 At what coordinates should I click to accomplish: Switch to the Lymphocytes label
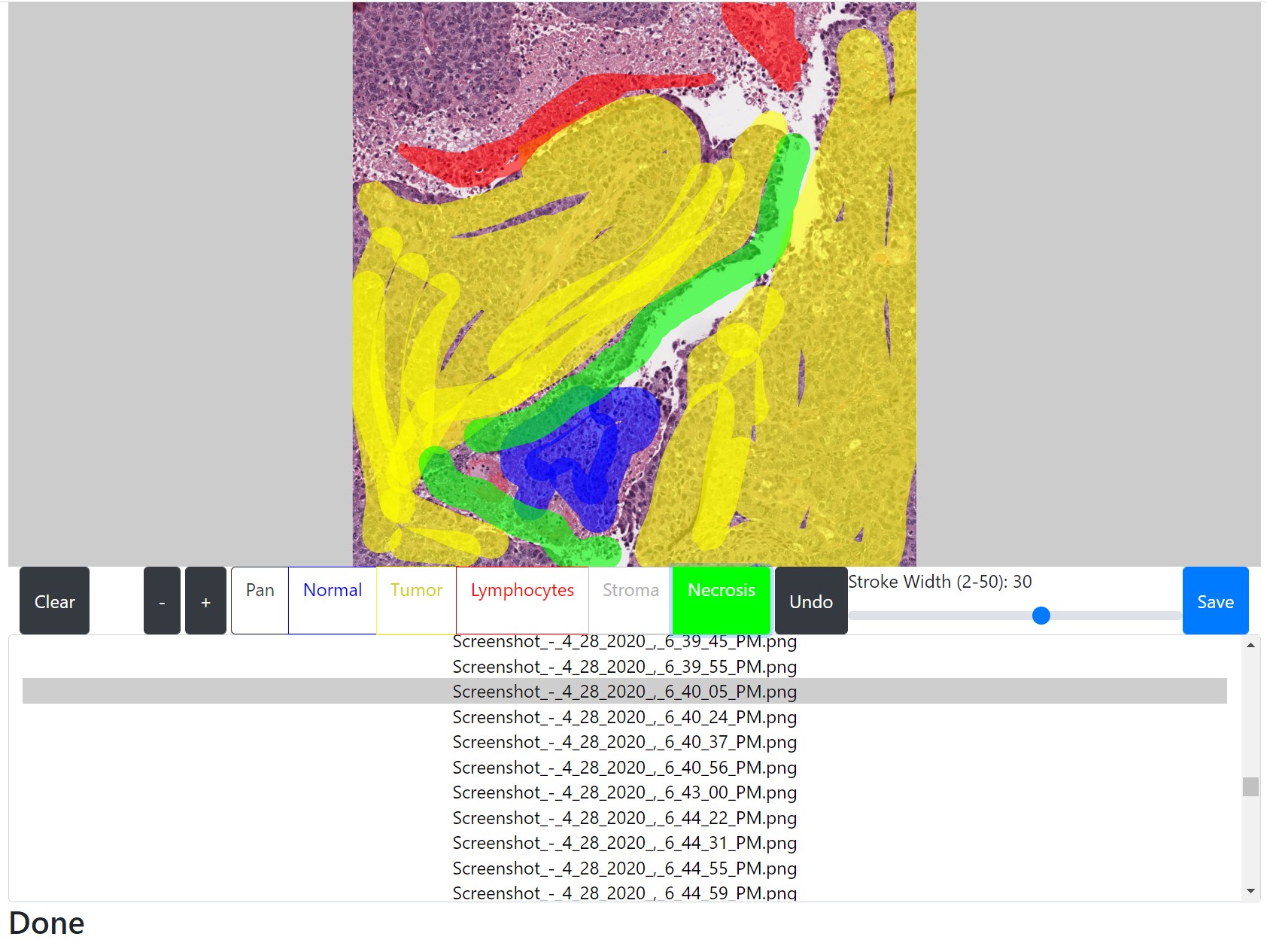click(x=522, y=601)
